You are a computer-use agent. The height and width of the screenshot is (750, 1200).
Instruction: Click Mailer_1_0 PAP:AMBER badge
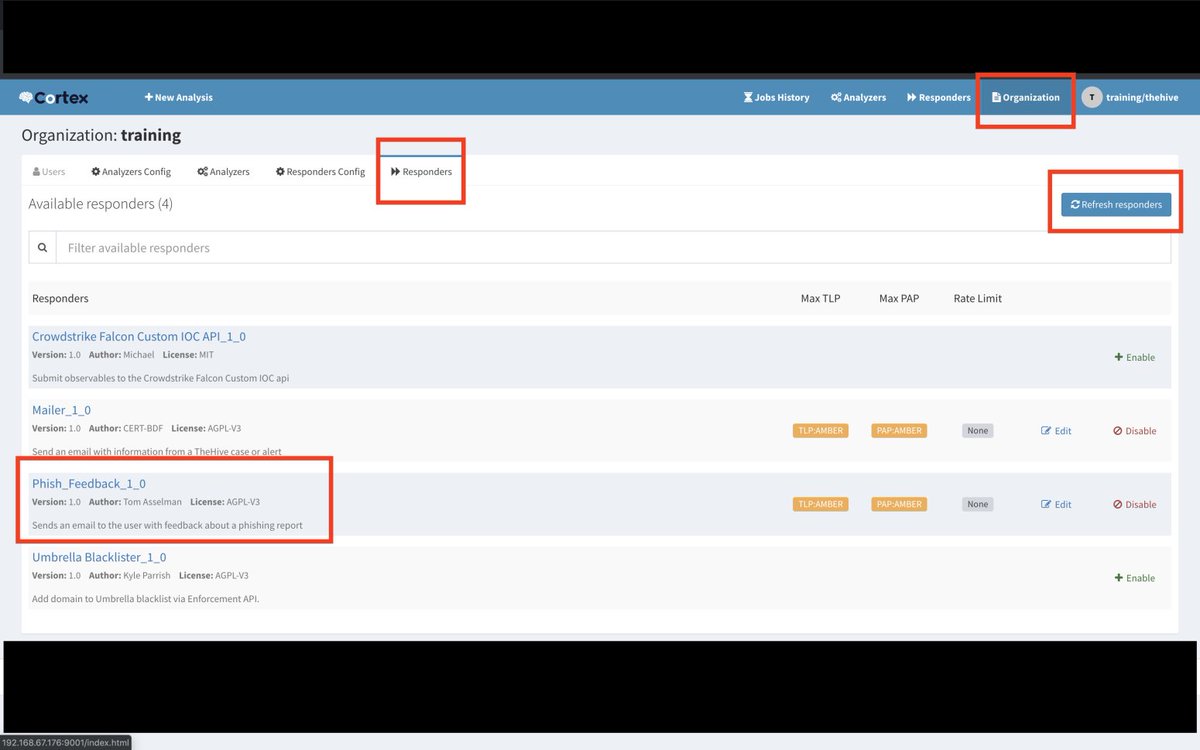click(x=898, y=431)
